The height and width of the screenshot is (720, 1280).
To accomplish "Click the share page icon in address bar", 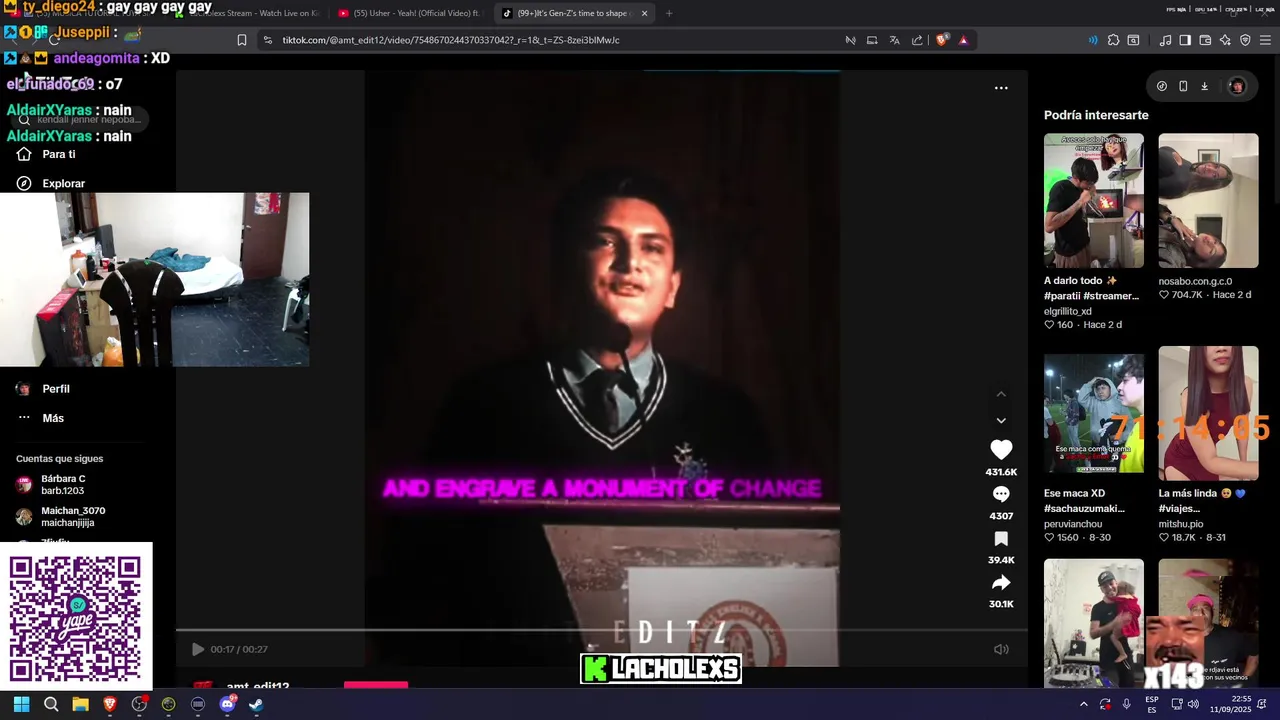I will point(917,40).
